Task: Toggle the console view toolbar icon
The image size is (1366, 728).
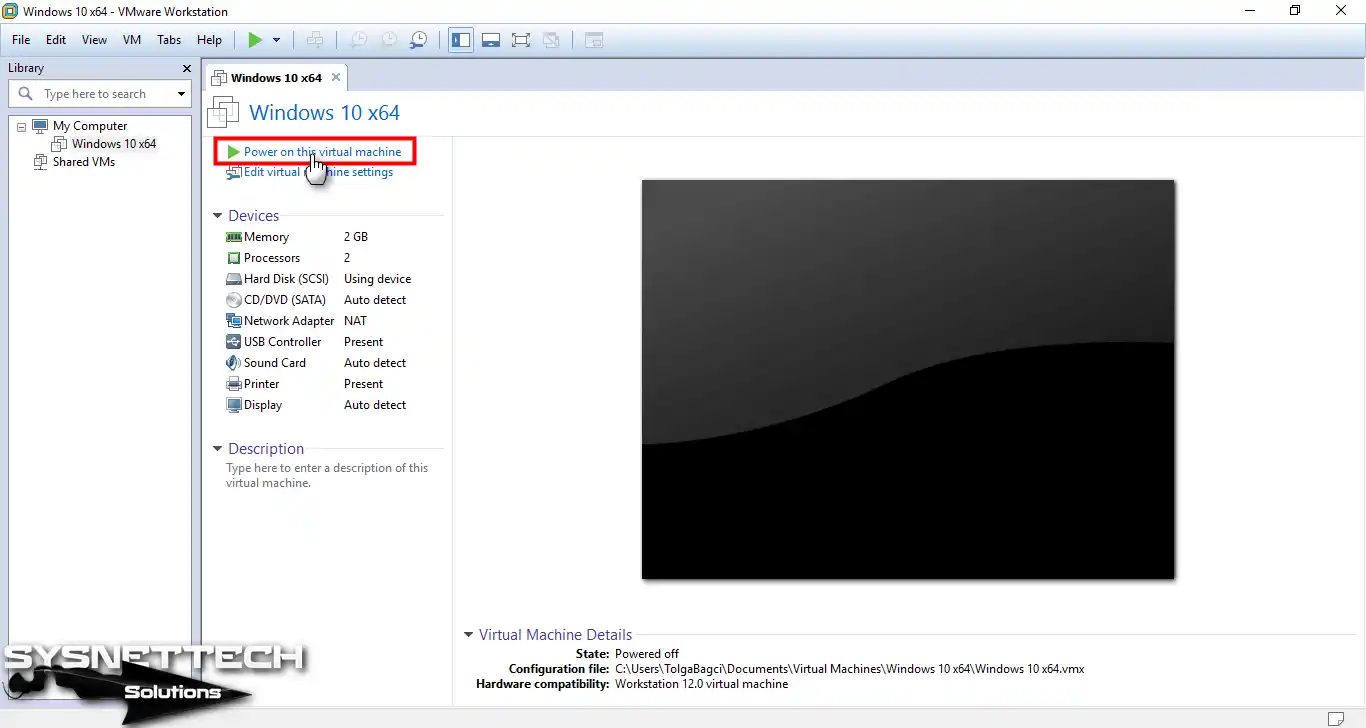Action: [x=594, y=40]
